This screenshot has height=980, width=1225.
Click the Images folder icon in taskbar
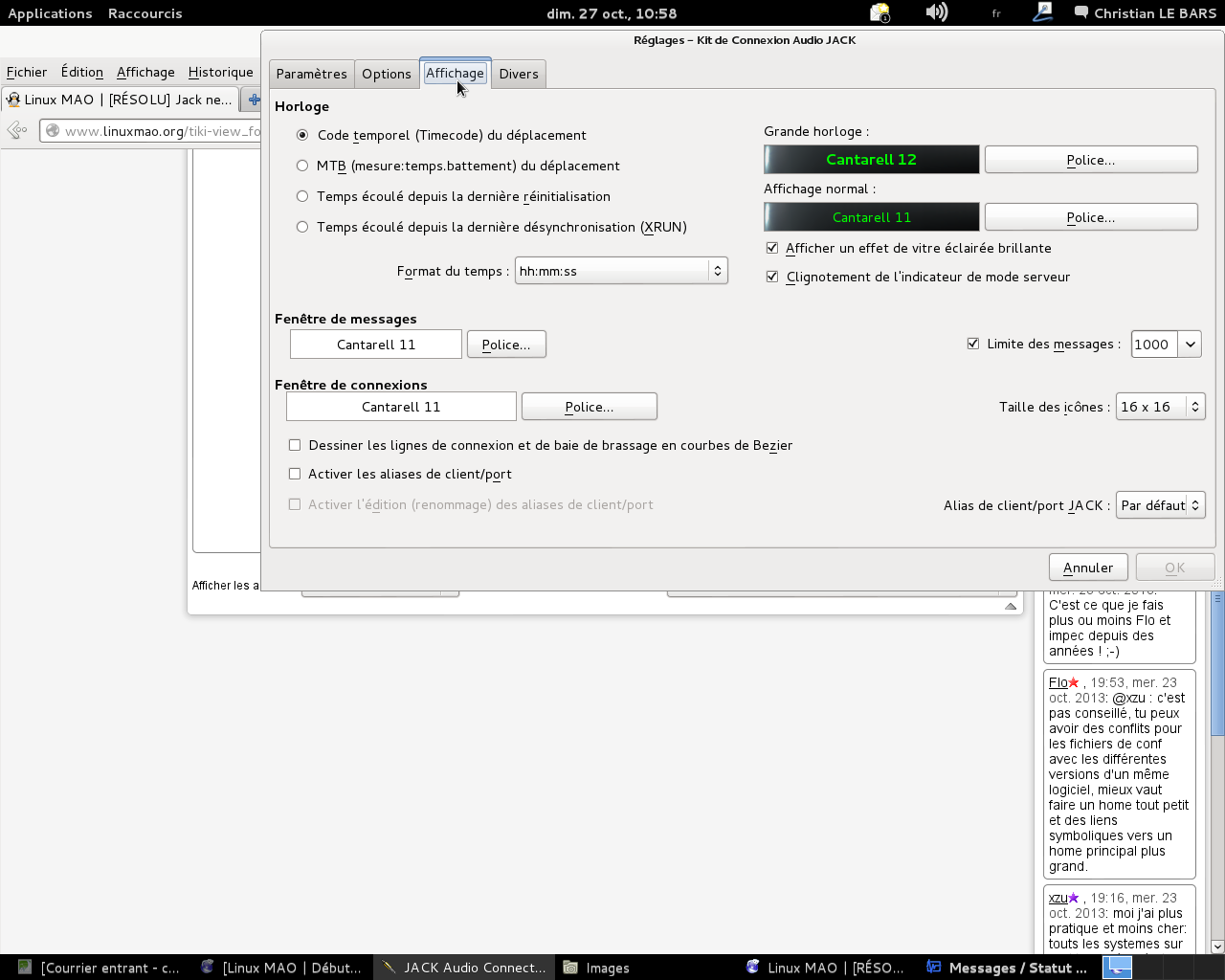570,968
